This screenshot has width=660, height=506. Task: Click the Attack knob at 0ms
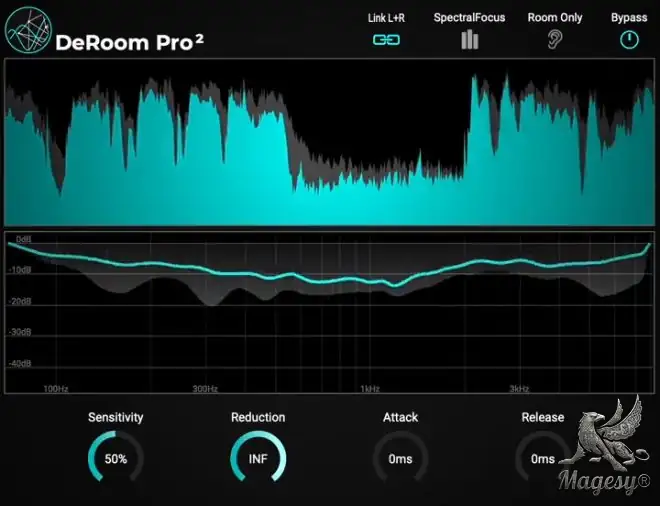tap(400, 456)
